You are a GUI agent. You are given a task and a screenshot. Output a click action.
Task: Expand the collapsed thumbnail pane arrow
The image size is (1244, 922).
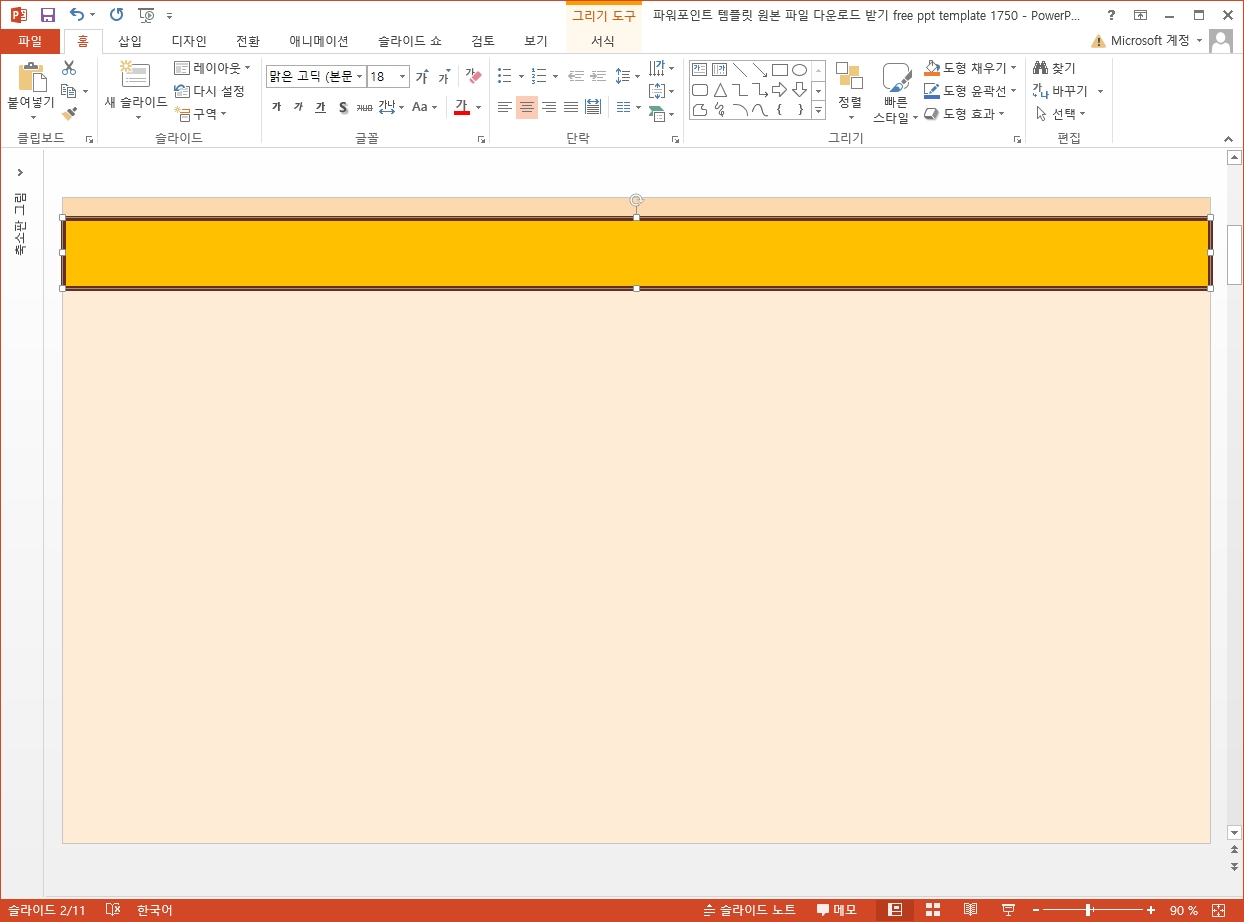point(20,172)
